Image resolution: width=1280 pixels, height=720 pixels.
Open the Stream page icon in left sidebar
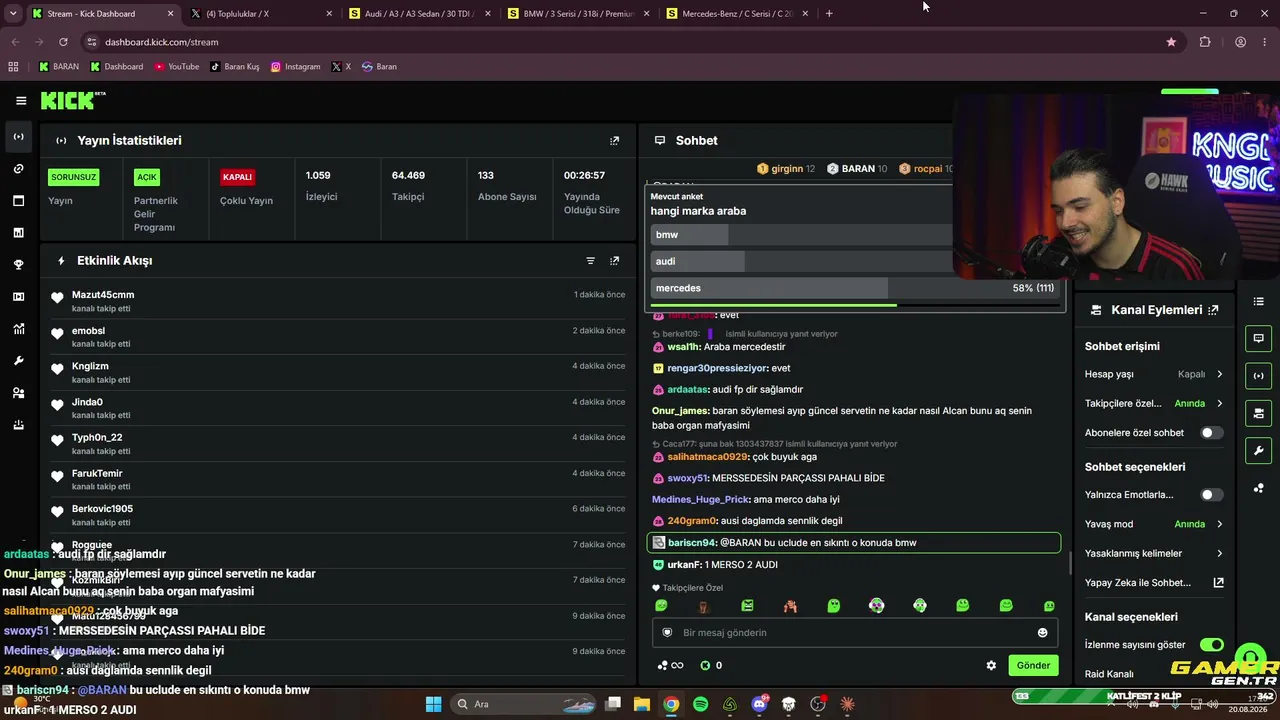(18, 136)
